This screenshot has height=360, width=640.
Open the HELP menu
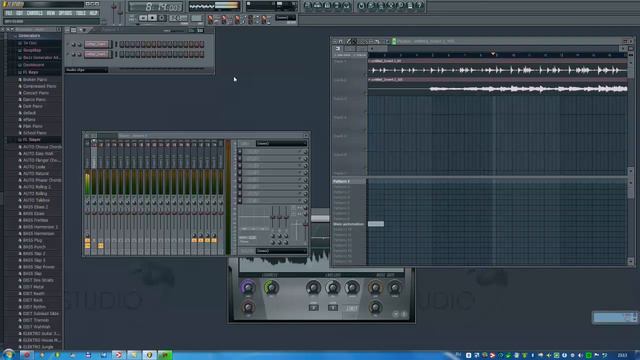tap(93, 13)
